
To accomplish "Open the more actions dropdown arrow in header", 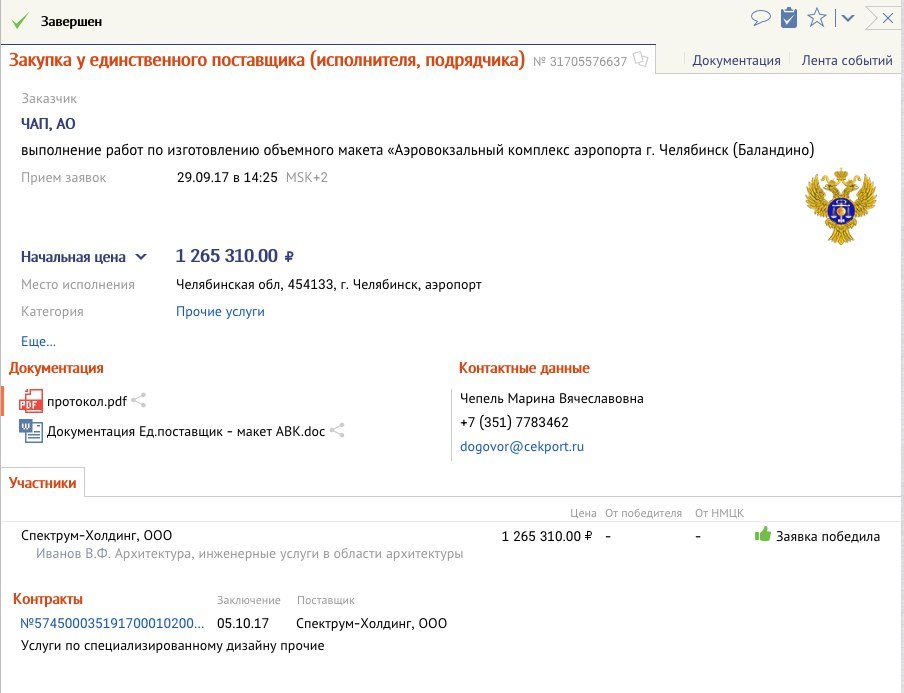I will point(848,17).
